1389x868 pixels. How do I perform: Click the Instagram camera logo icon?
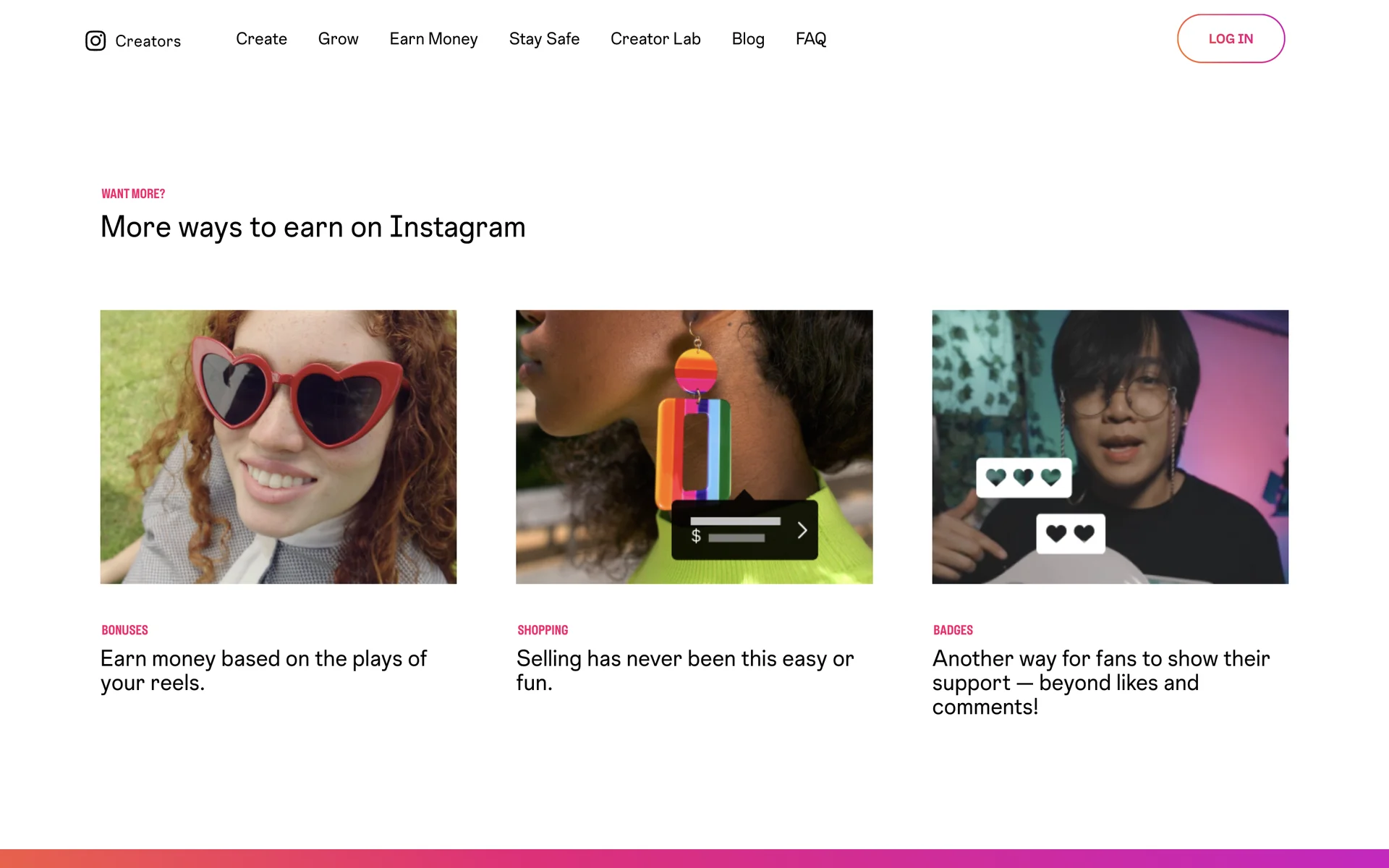95,41
